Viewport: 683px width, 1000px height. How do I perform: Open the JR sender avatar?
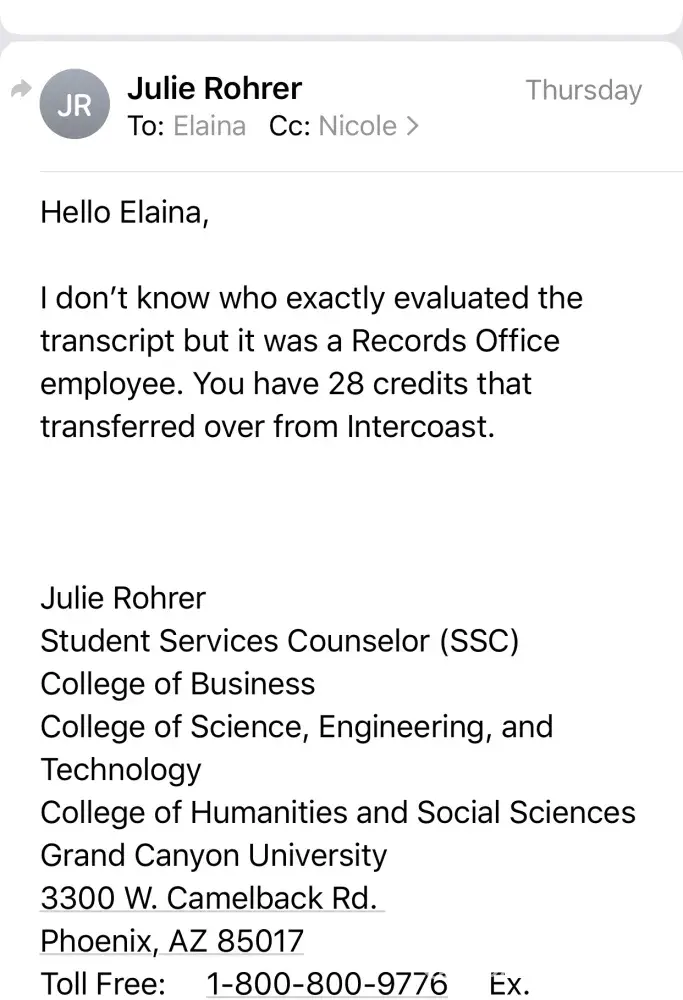74,106
